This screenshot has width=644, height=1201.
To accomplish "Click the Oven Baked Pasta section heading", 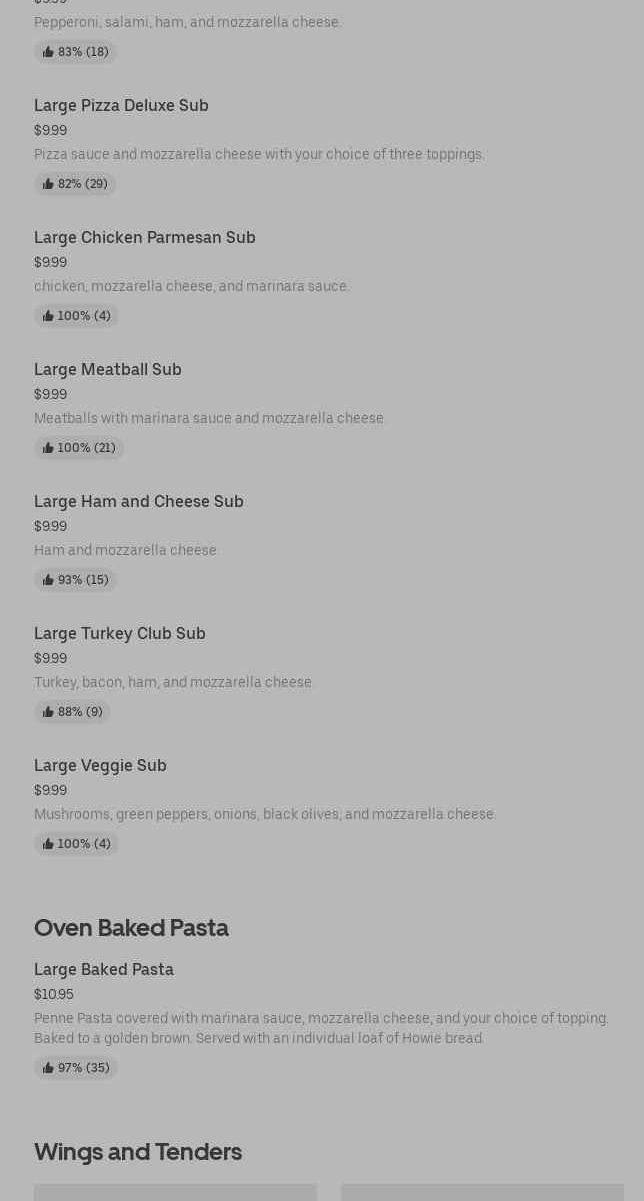I will 131,928.
